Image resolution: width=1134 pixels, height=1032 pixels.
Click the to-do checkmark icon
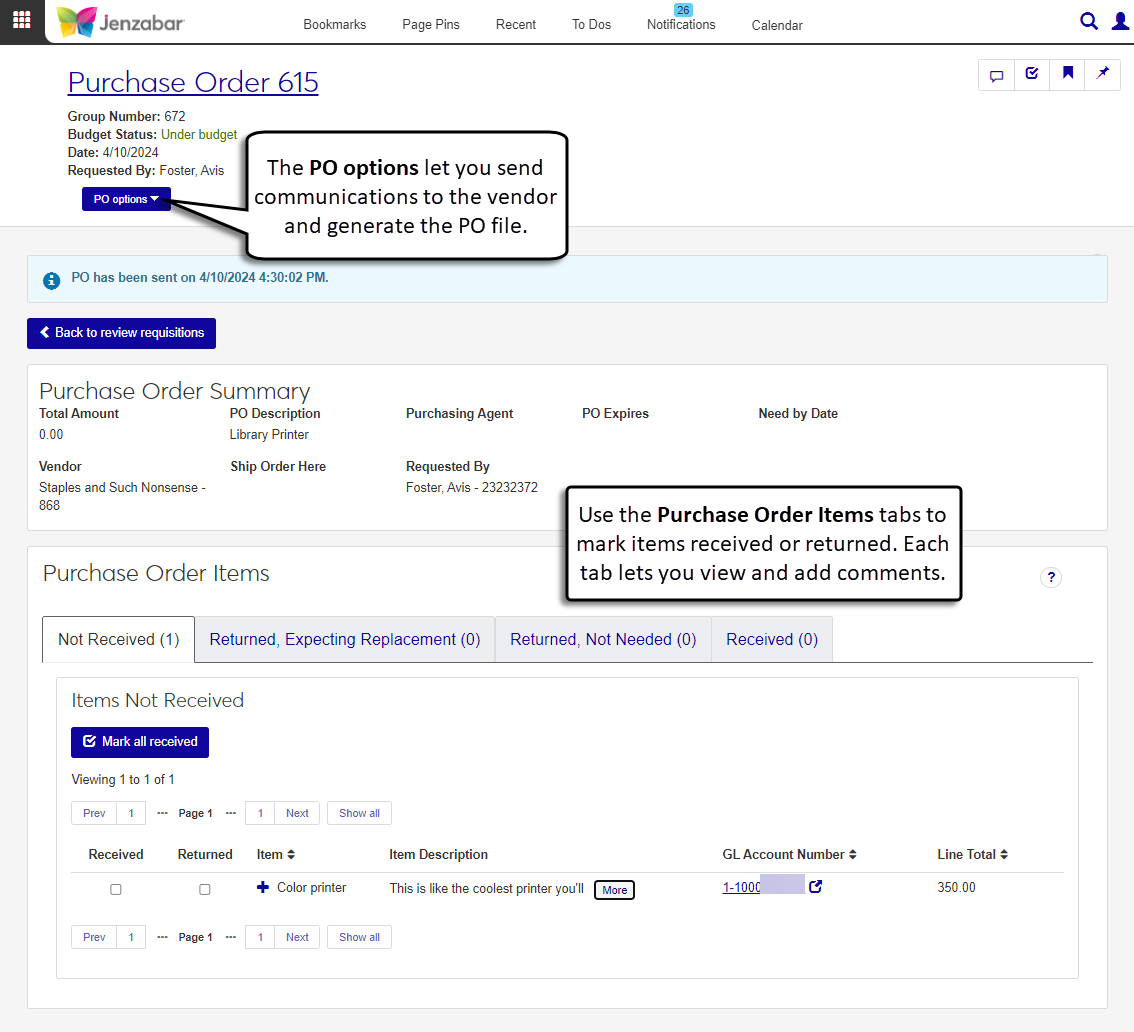(1032, 75)
